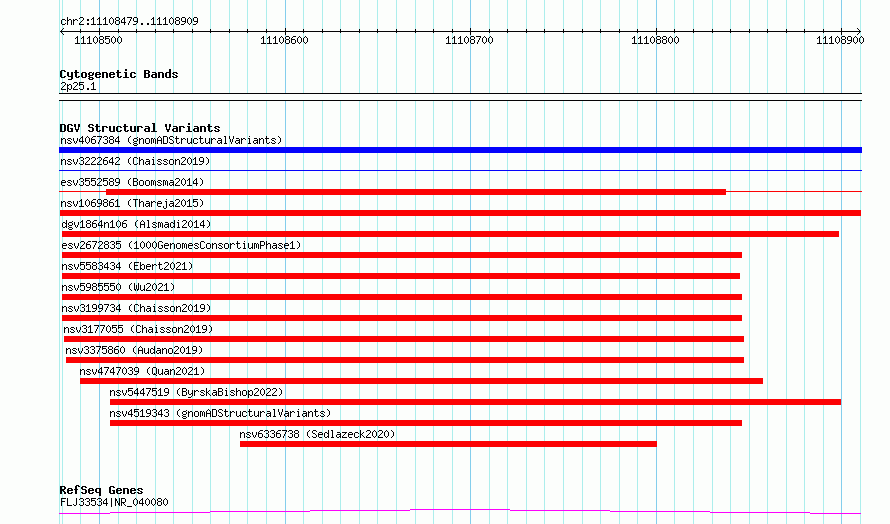890x524 pixels.
Task: Click the FLJ33534|NR_040080 gene label
Action: 114,502
